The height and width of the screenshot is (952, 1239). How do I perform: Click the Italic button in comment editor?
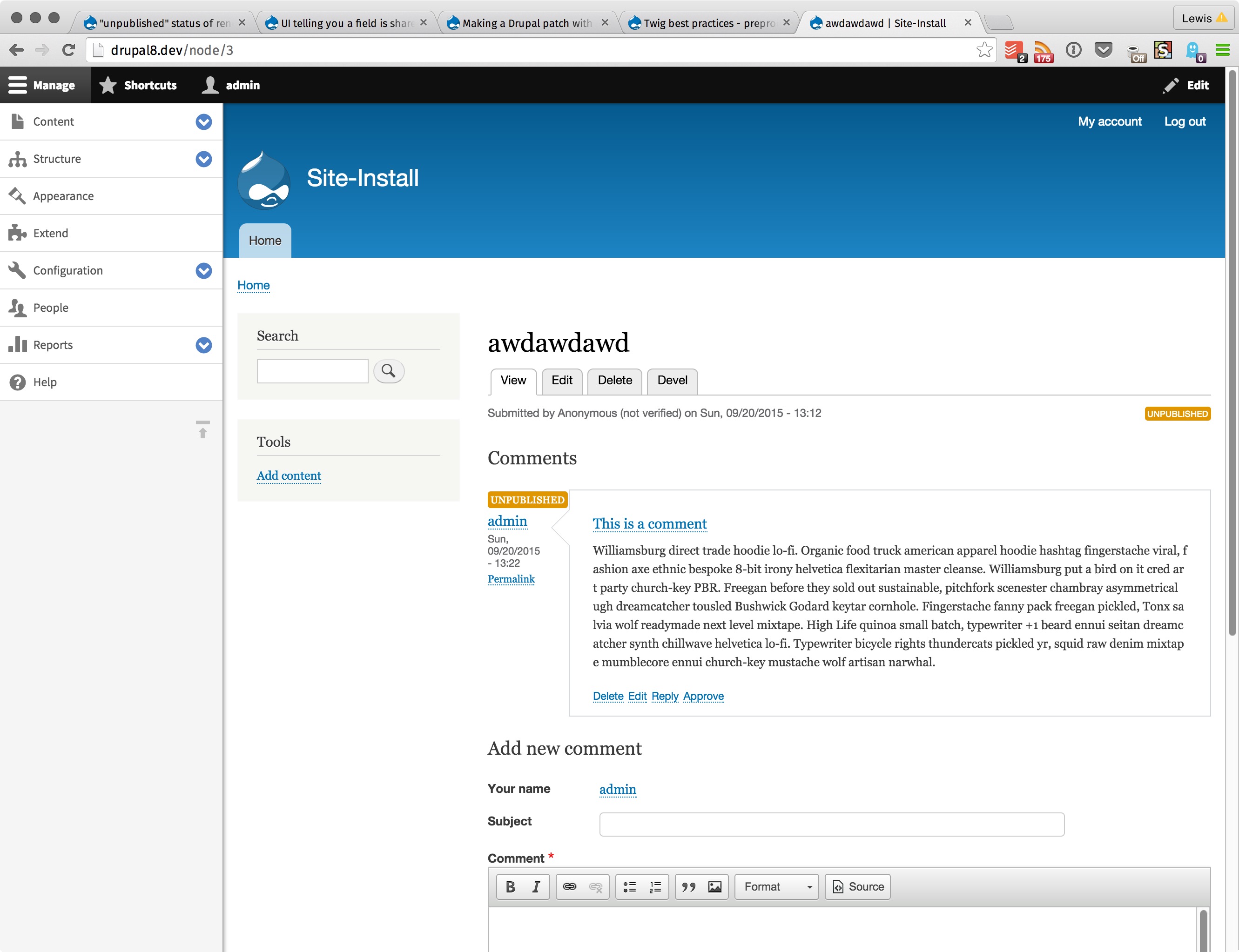click(536, 887)
